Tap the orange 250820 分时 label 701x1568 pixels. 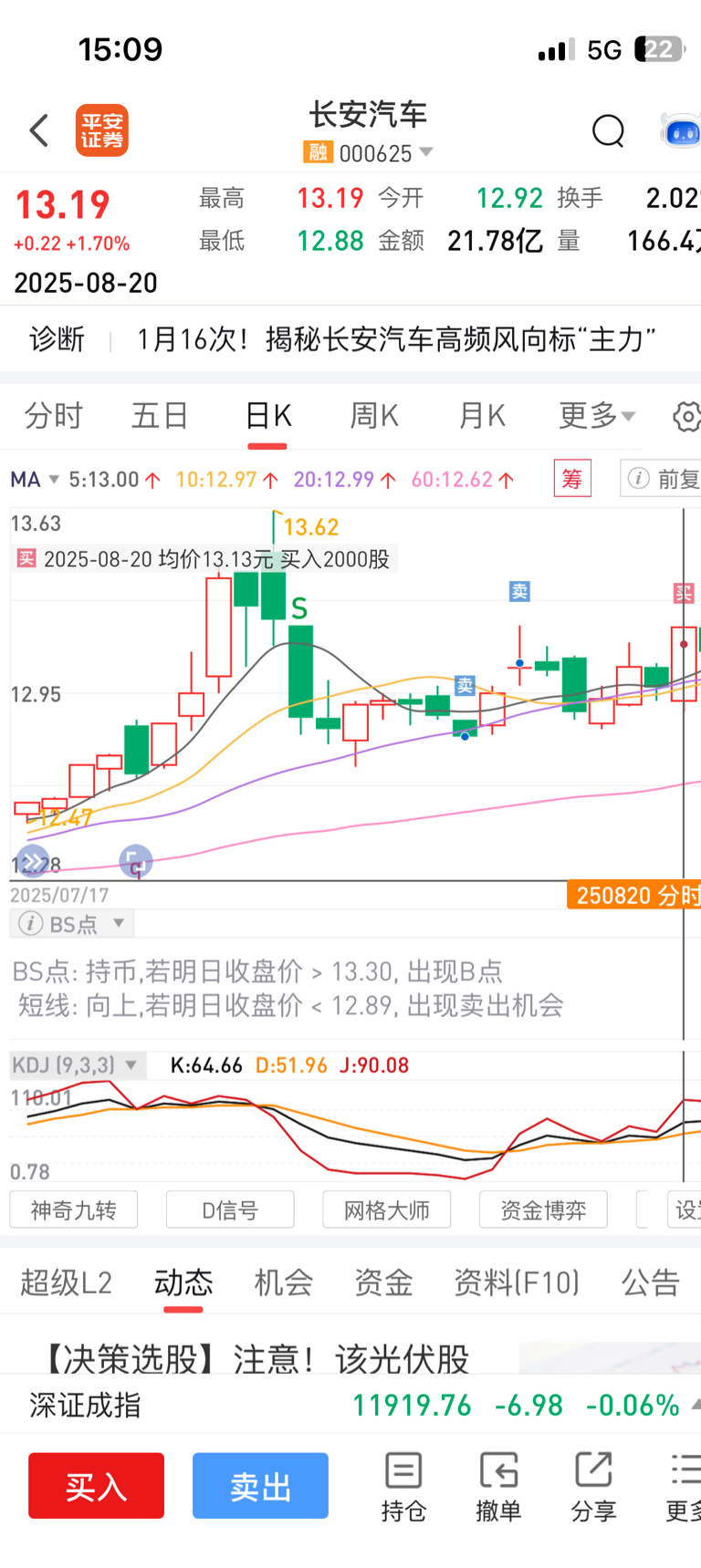633,895
